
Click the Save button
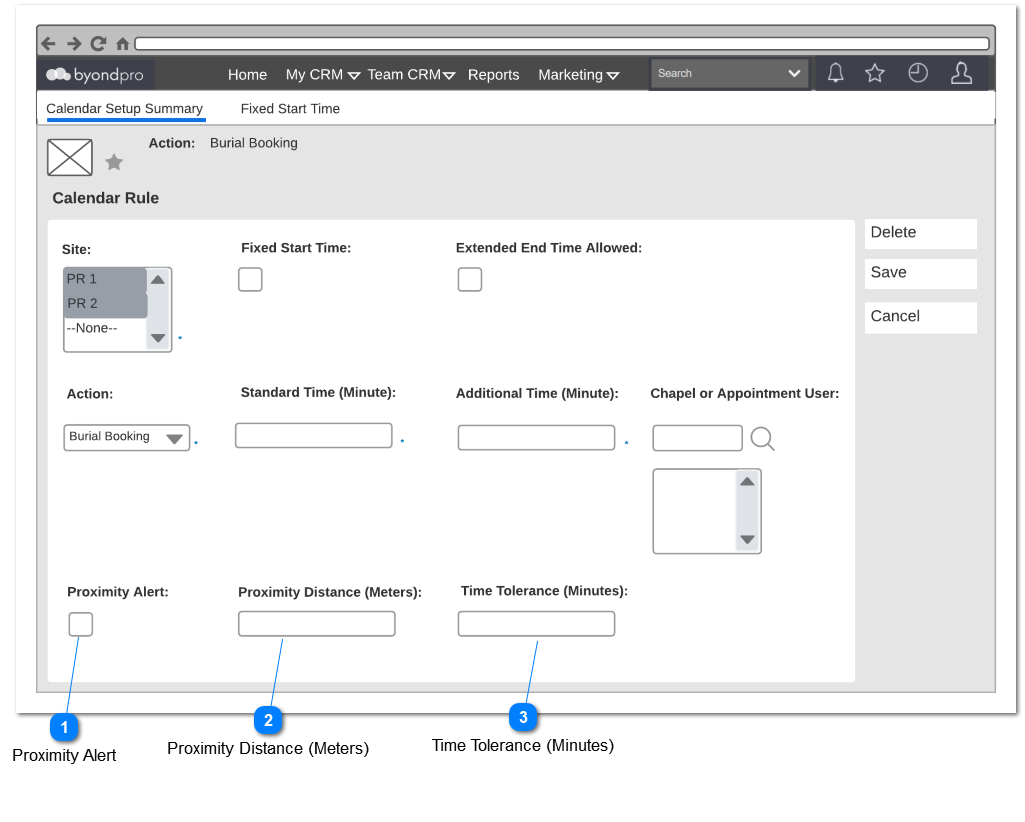(x=920, y=273)
